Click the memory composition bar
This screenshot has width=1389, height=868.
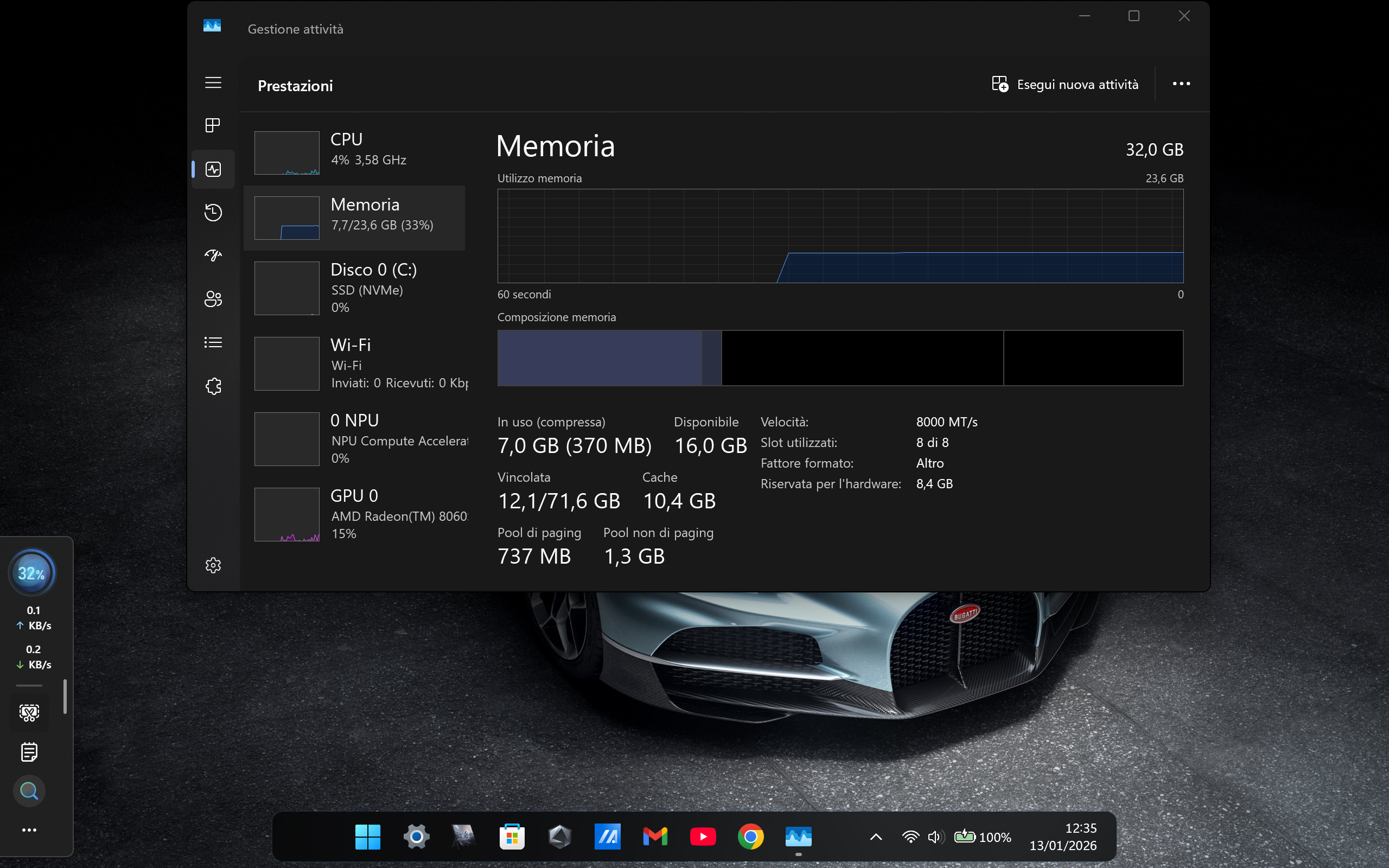tap(840, 358)
